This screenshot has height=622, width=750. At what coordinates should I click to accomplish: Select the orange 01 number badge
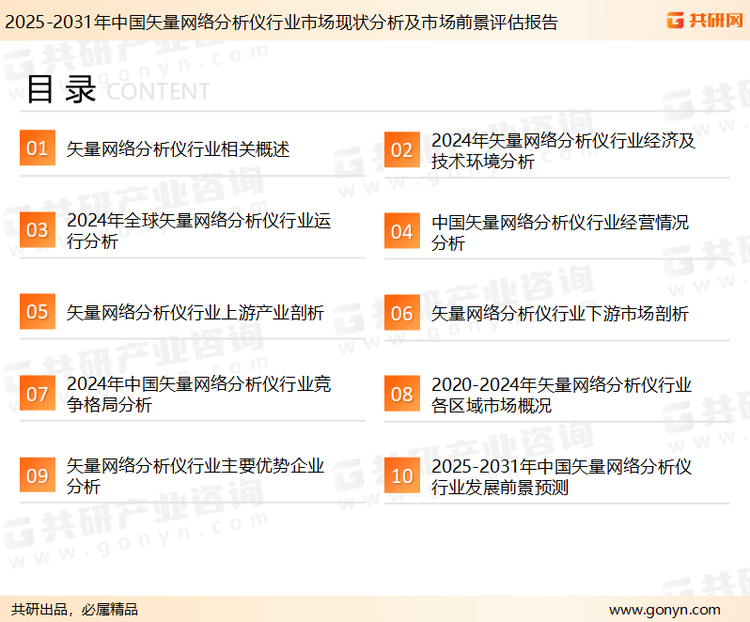pyautogui.click(x=37, y=148)
